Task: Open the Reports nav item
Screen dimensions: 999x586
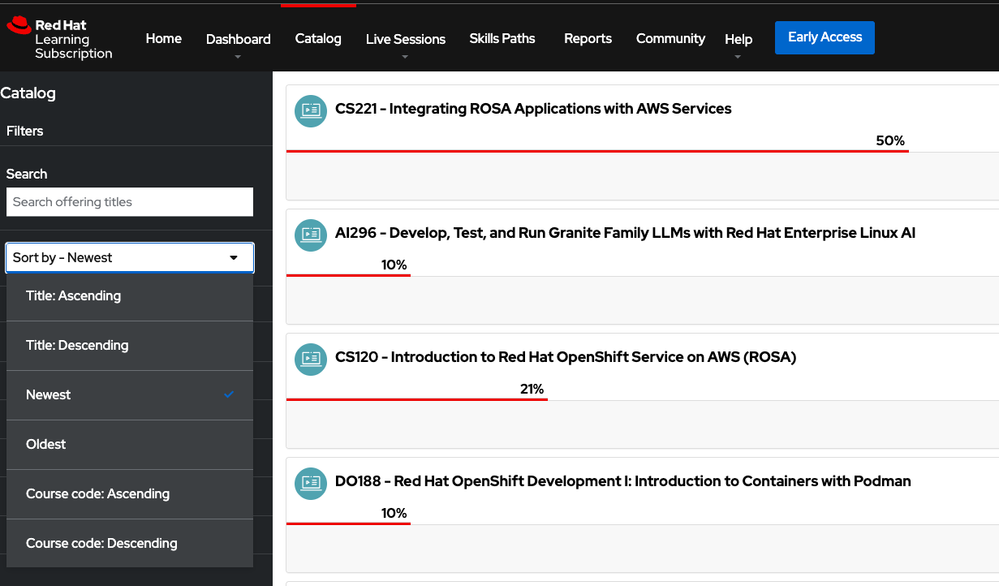Action: pyautogui.click(x=587, y=39)
